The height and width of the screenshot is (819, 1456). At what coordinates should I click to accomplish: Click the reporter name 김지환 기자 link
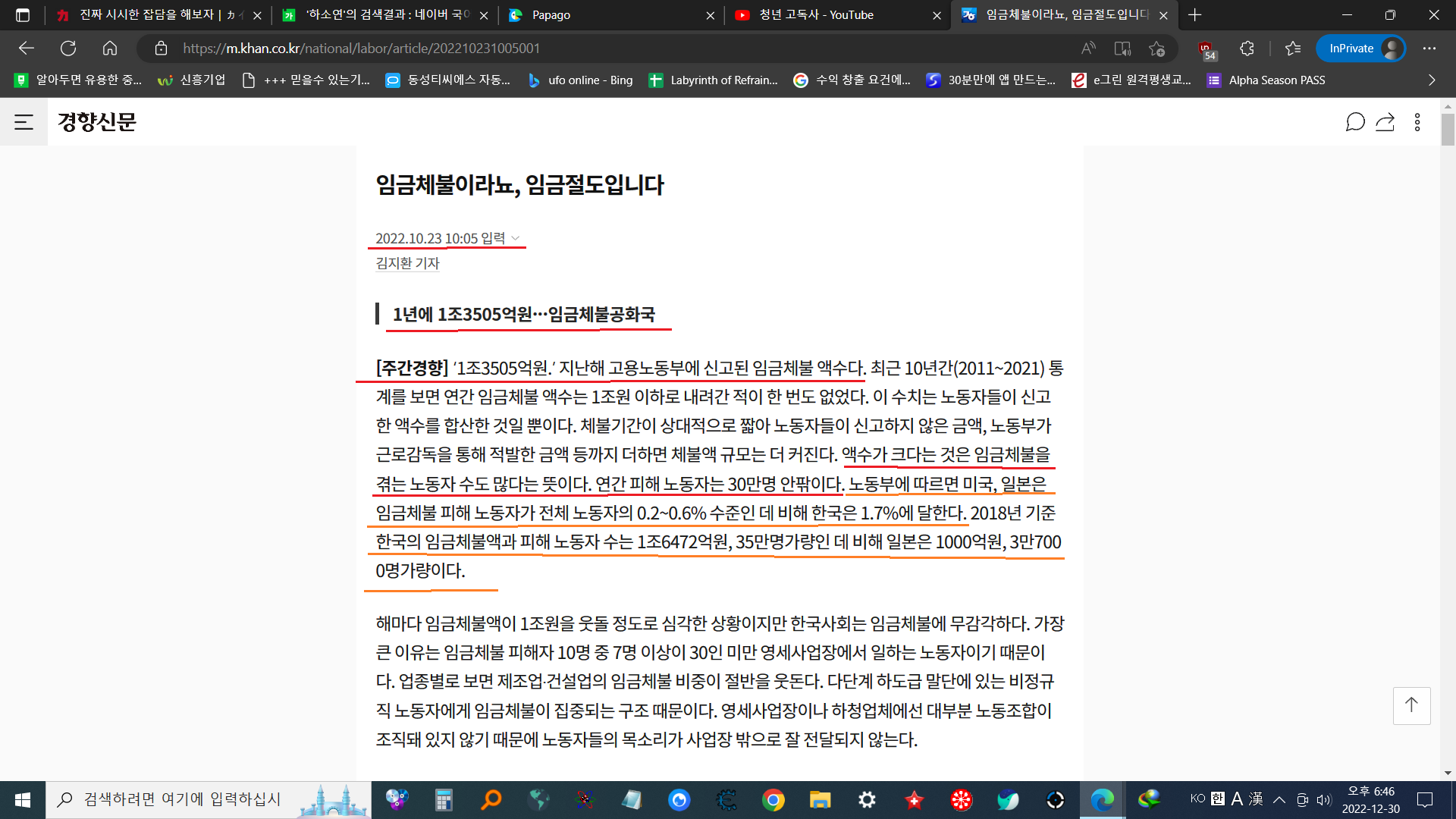[x=407, y=263]
